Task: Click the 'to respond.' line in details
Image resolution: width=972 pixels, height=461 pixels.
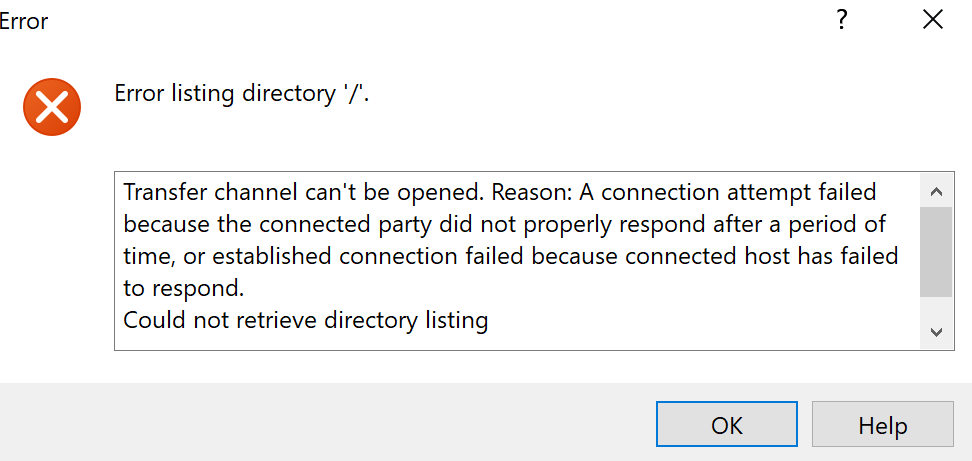Action: (x=183, y=289)
